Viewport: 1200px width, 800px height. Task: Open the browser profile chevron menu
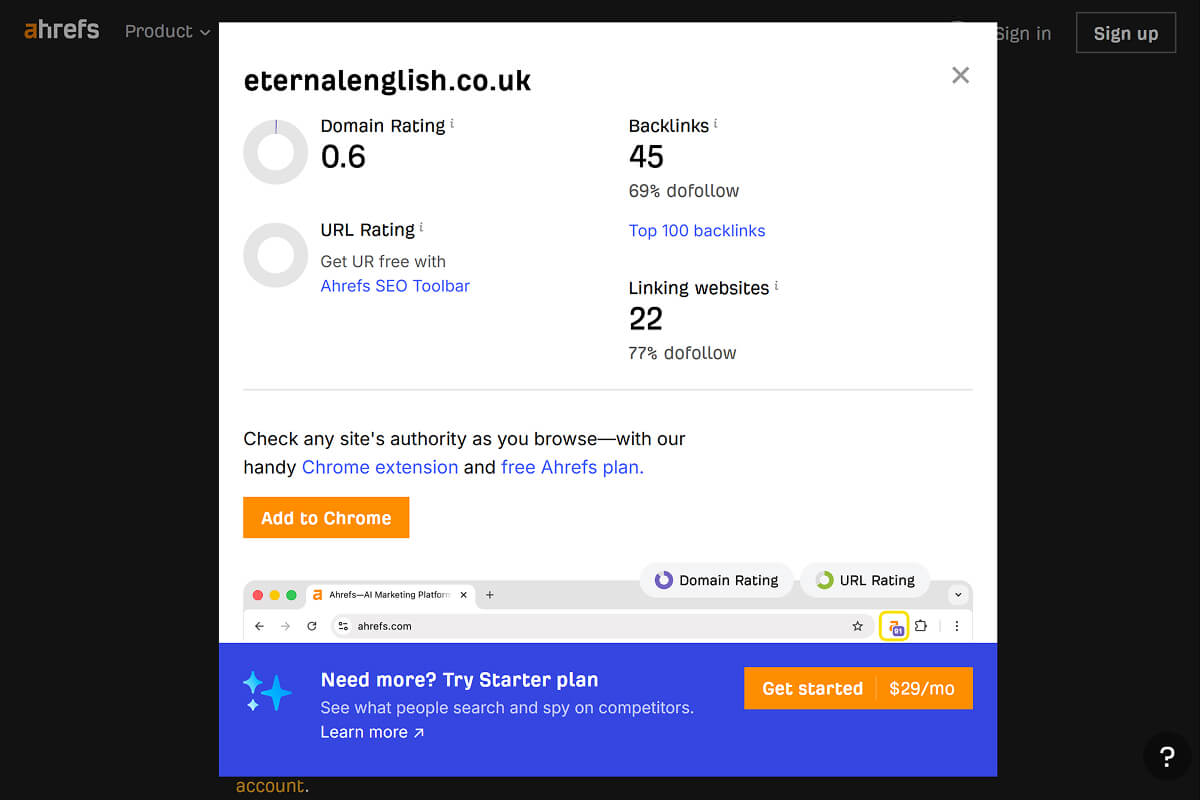click(x=957, y=594)
